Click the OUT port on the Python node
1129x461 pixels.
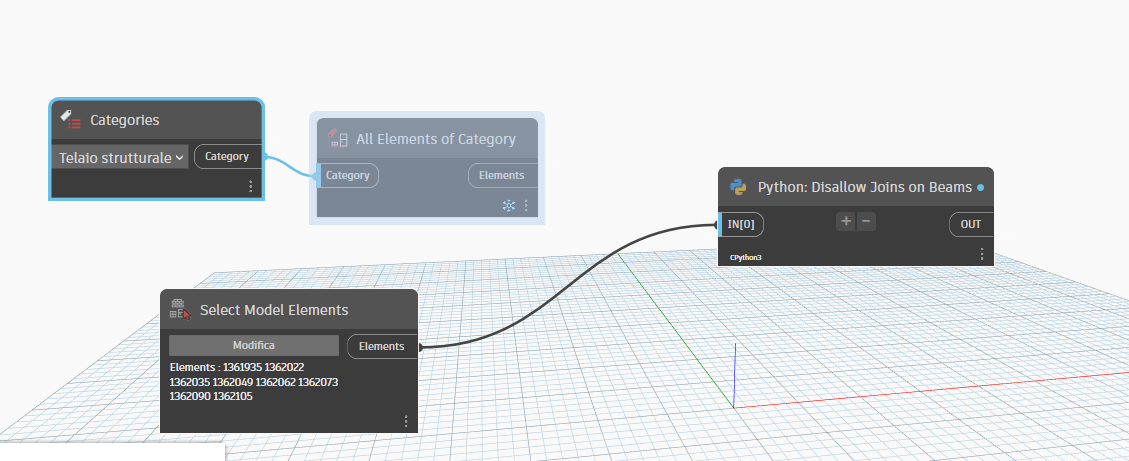(971, 224)
